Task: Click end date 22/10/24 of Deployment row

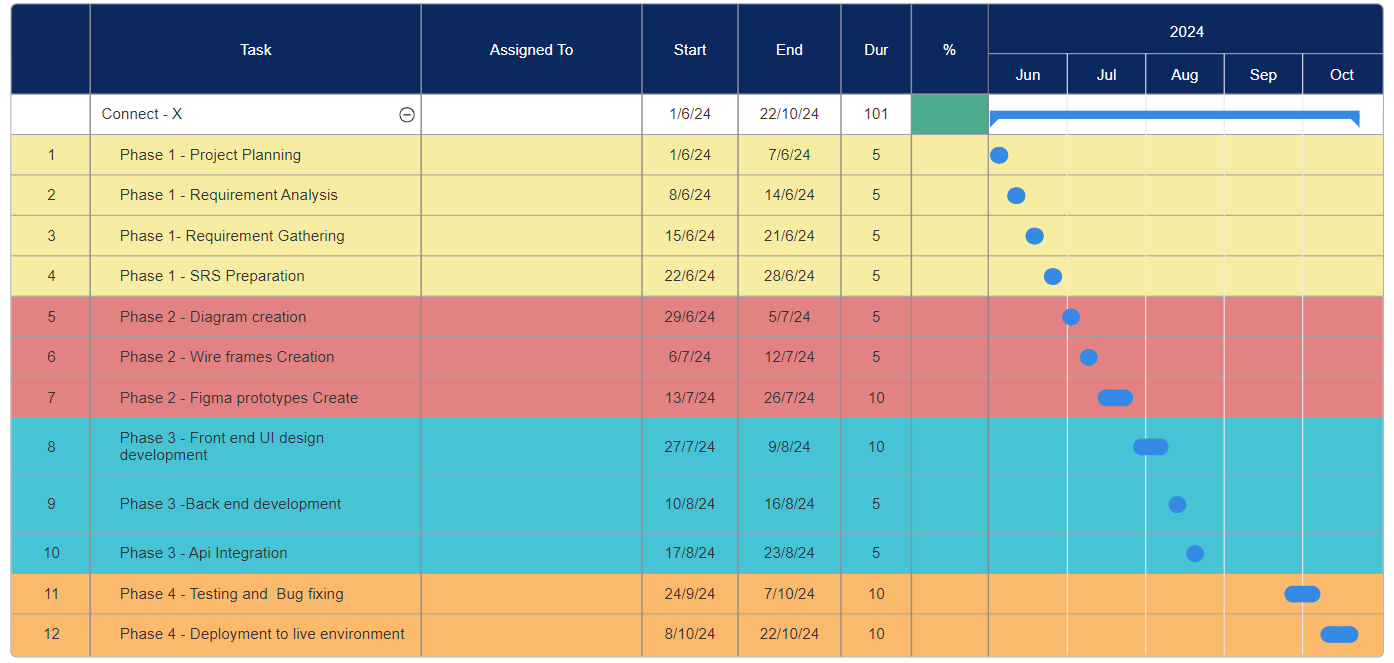Action: 789,634
